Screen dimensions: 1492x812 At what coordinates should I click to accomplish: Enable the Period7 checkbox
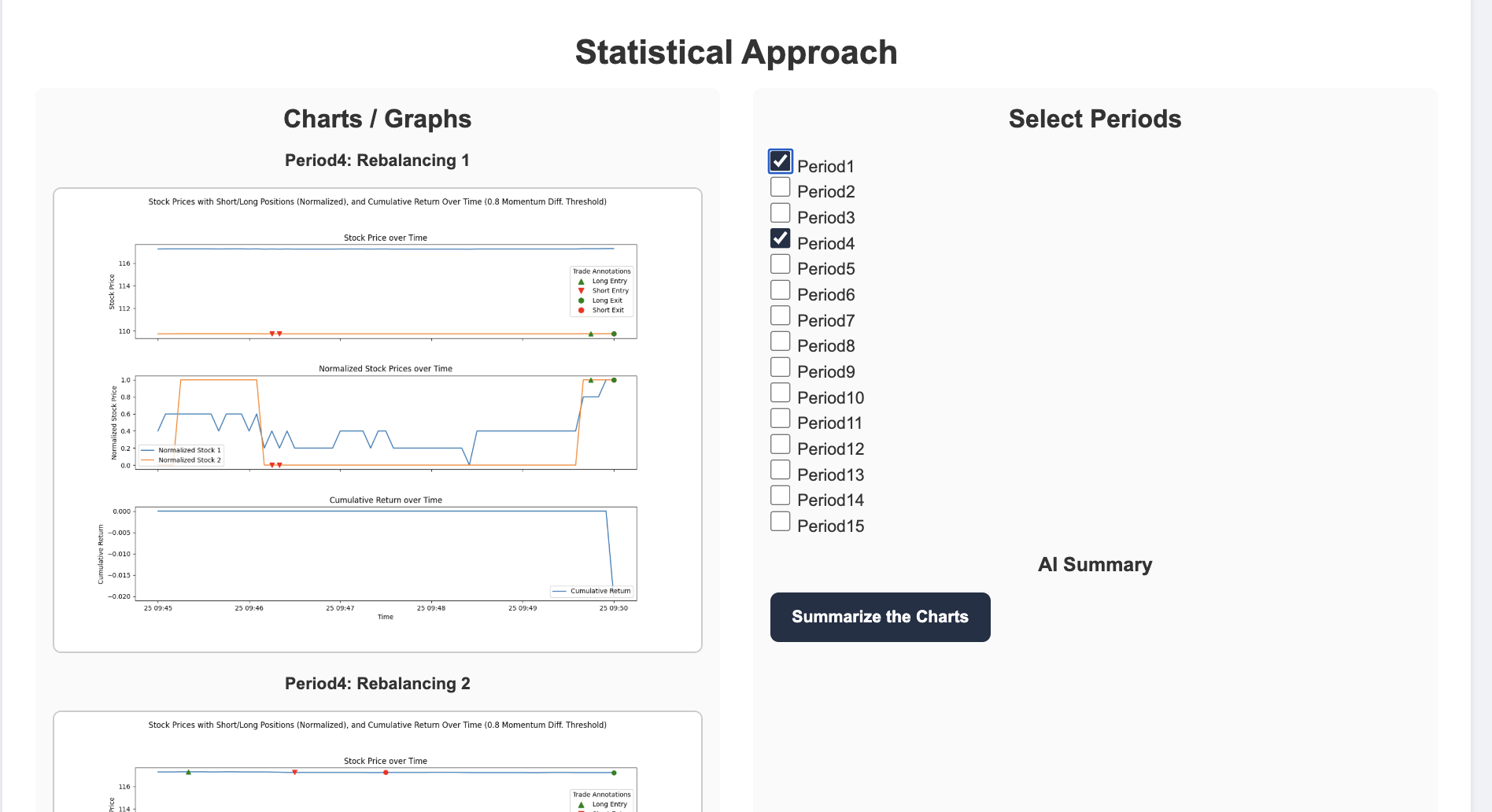pyautogui.click(x=780, y=316)
